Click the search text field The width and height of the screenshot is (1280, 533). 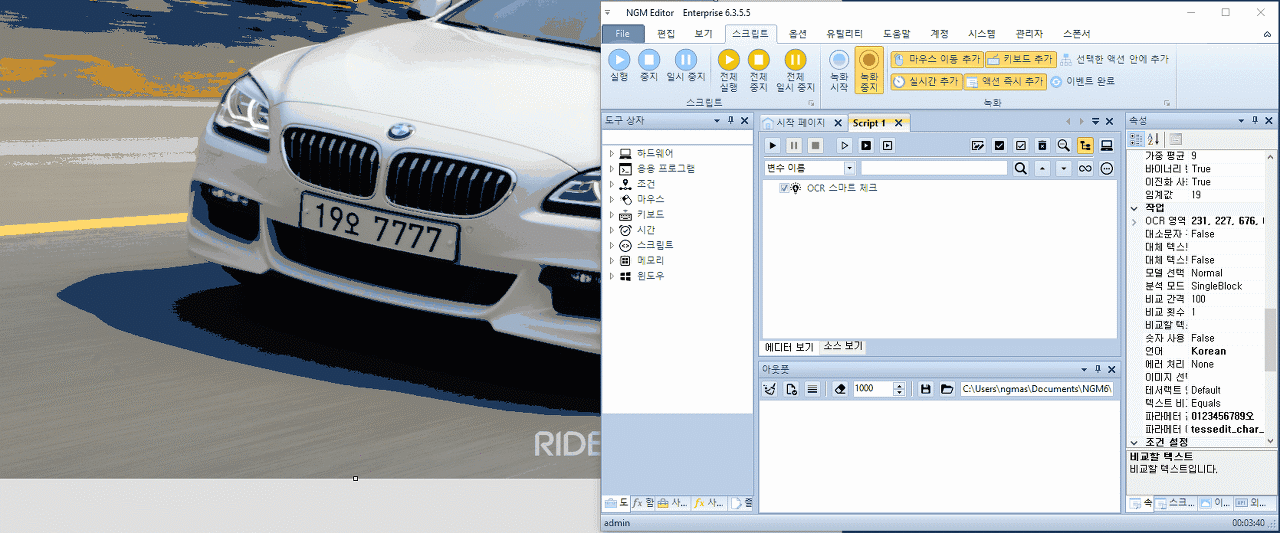(934, 168)
